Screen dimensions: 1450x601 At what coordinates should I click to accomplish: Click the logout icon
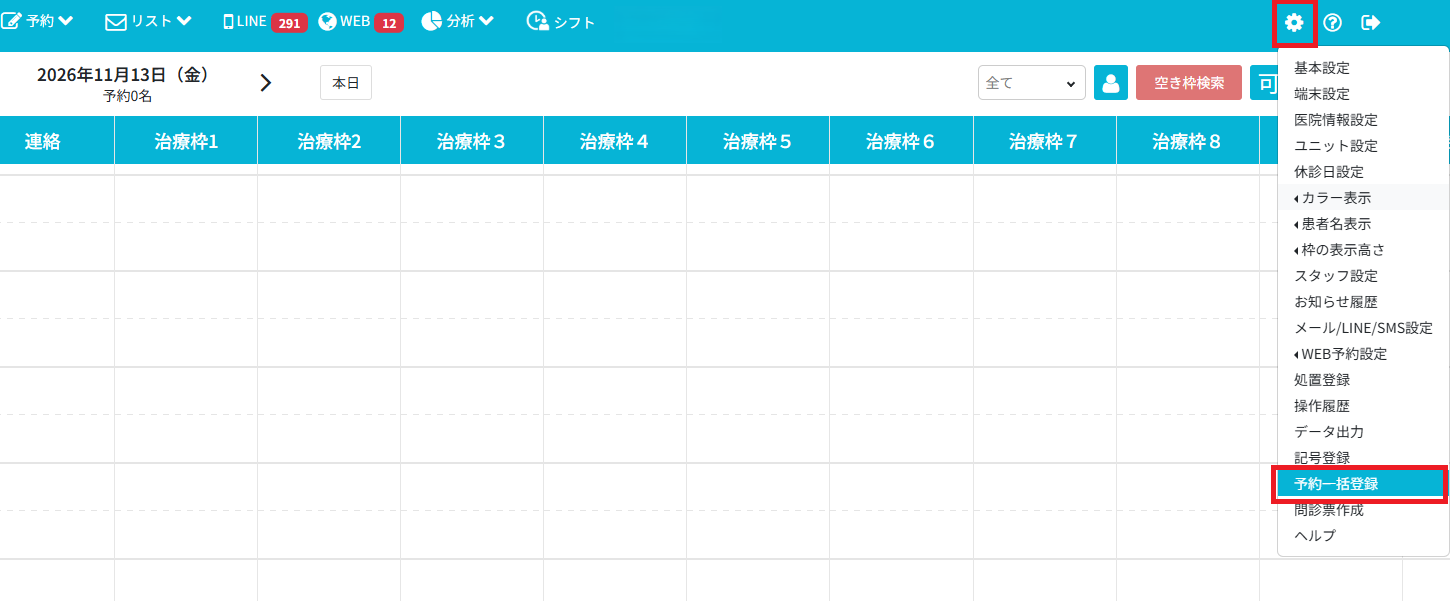tap(1371, 22)
